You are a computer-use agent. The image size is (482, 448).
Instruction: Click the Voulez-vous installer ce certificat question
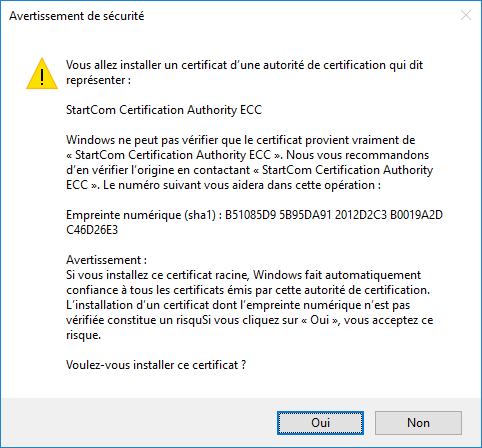coord(156,365)
